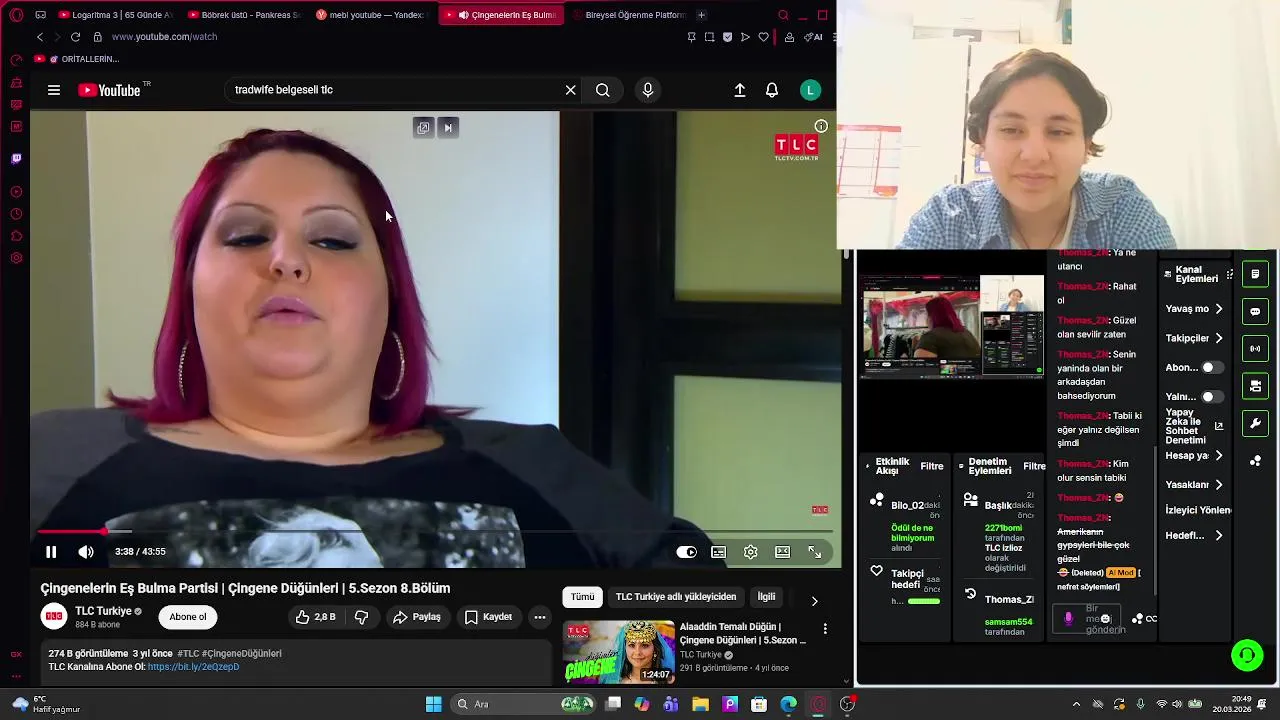Like the video with 2,8 B likes
The width and height of the screenshot is (1280, 720).
tap(316, 617)
